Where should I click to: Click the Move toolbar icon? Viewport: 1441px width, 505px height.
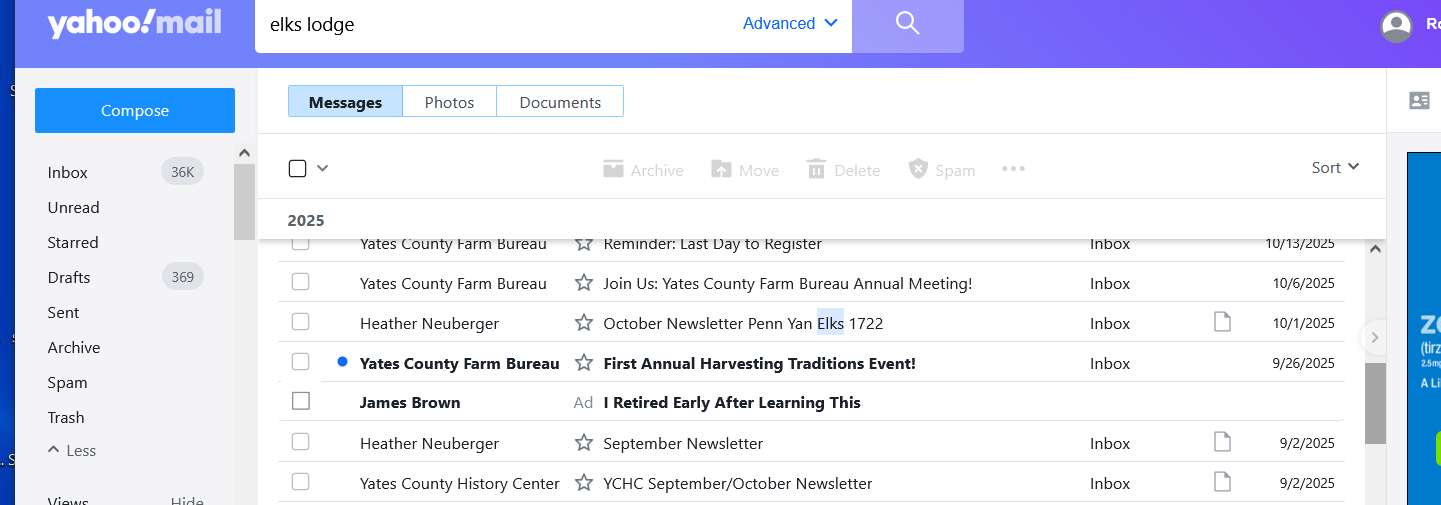[x=721, y=169]
